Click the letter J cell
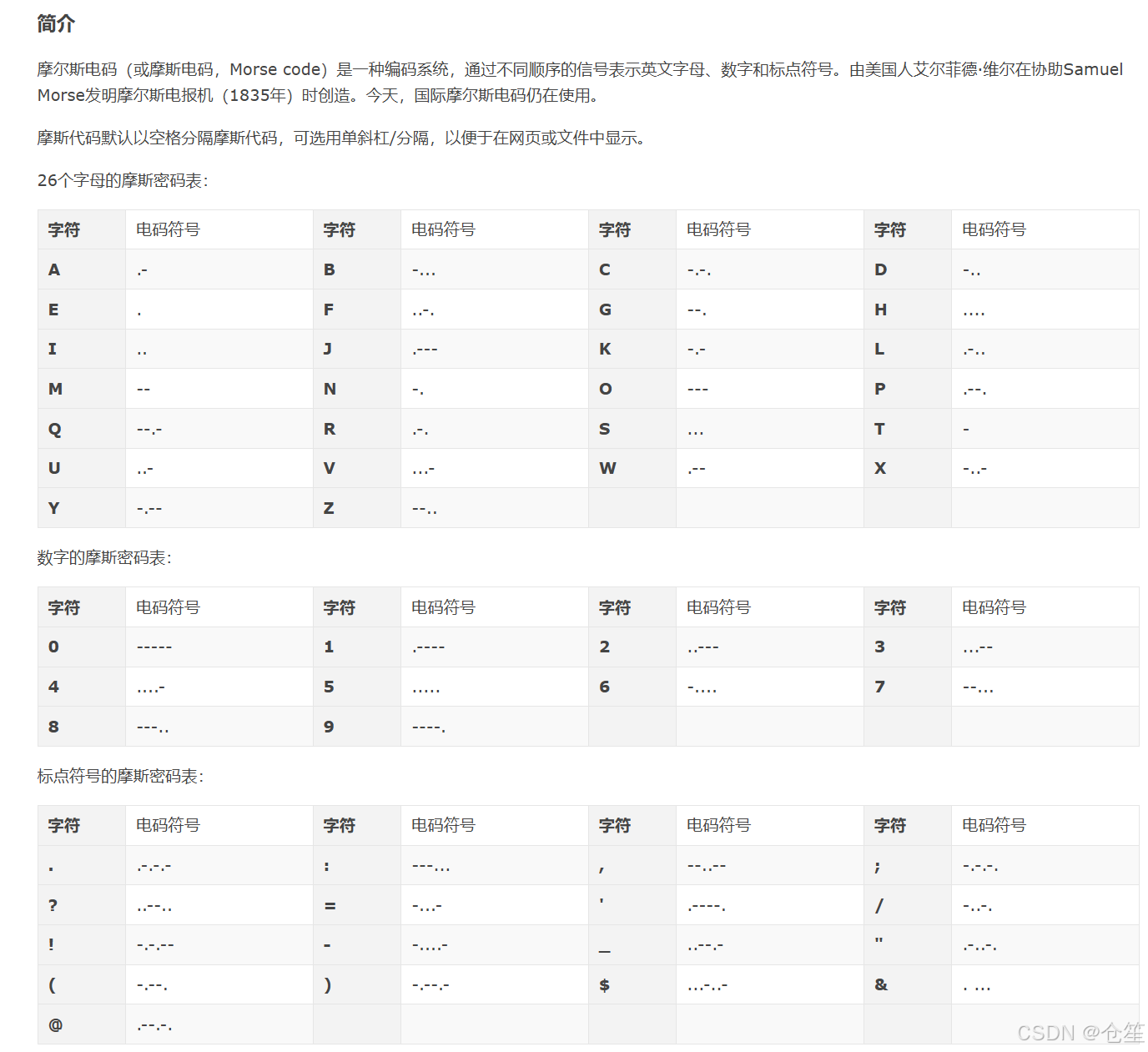 click(x=357, y=349)
